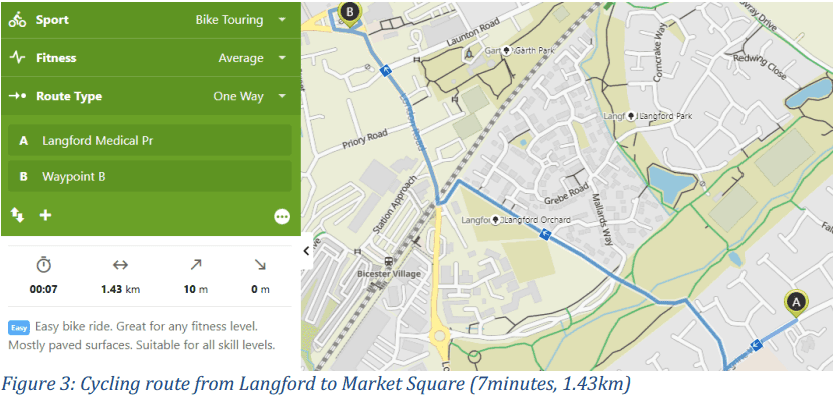
Task: Click the distance double-arrow icon
Action: coord(120,265)
